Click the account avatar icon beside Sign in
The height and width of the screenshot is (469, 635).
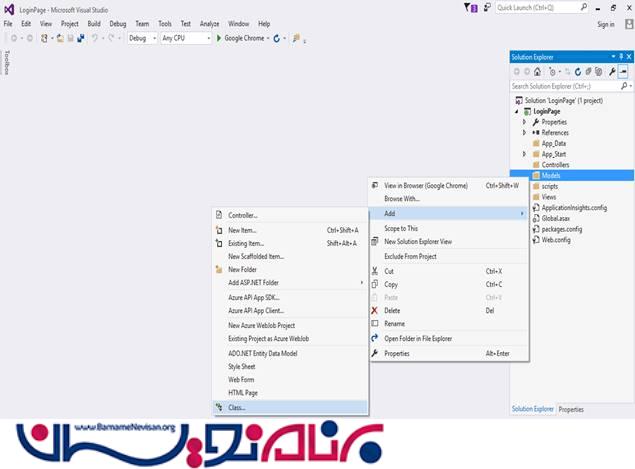click(629, 24)
